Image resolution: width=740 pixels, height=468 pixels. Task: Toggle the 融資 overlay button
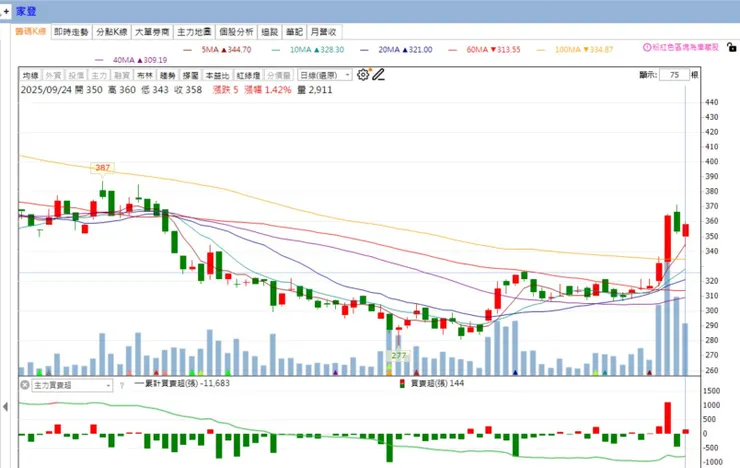click(122, 75)
